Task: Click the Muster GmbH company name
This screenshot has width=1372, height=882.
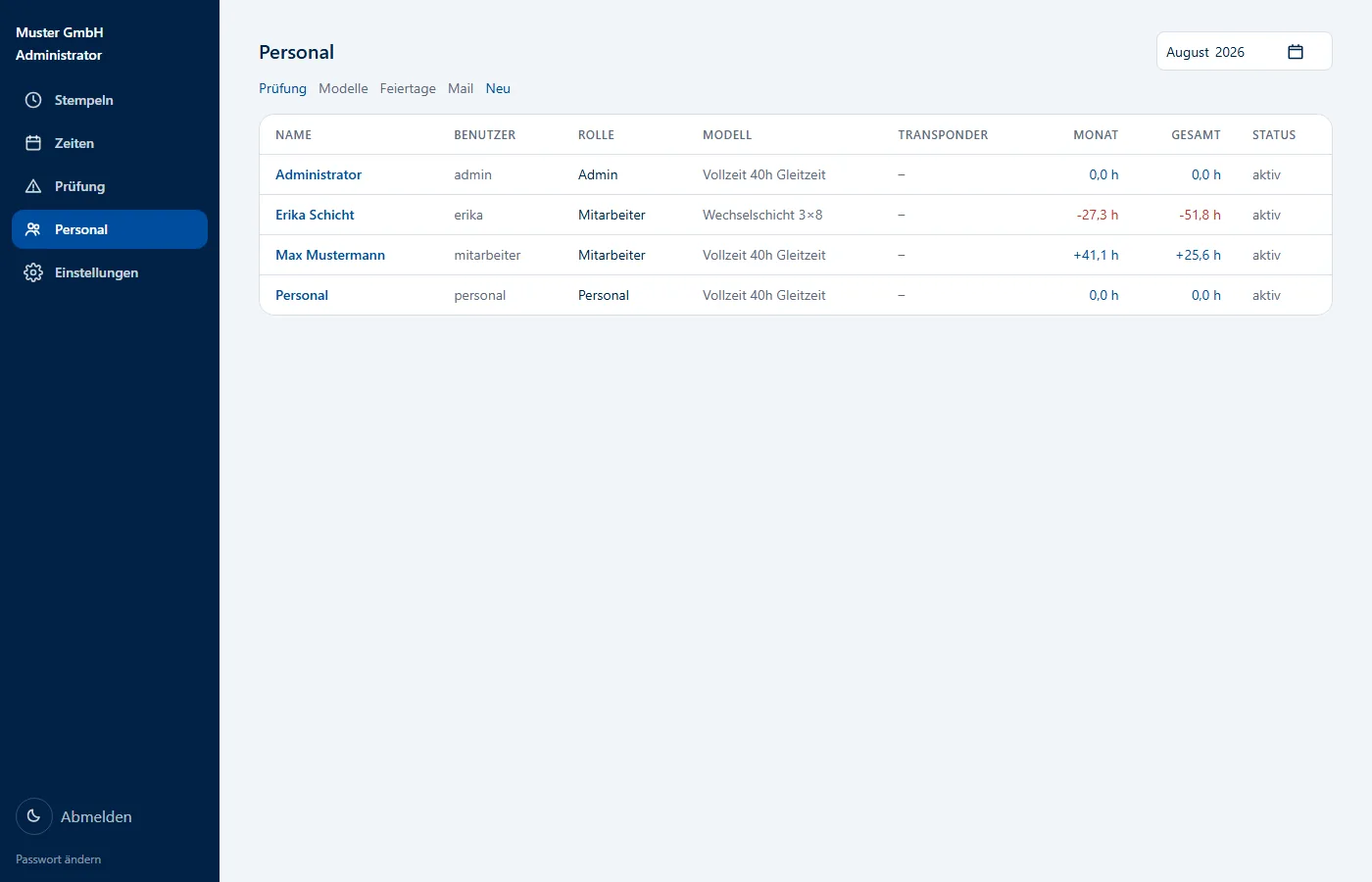Action: 60,32
